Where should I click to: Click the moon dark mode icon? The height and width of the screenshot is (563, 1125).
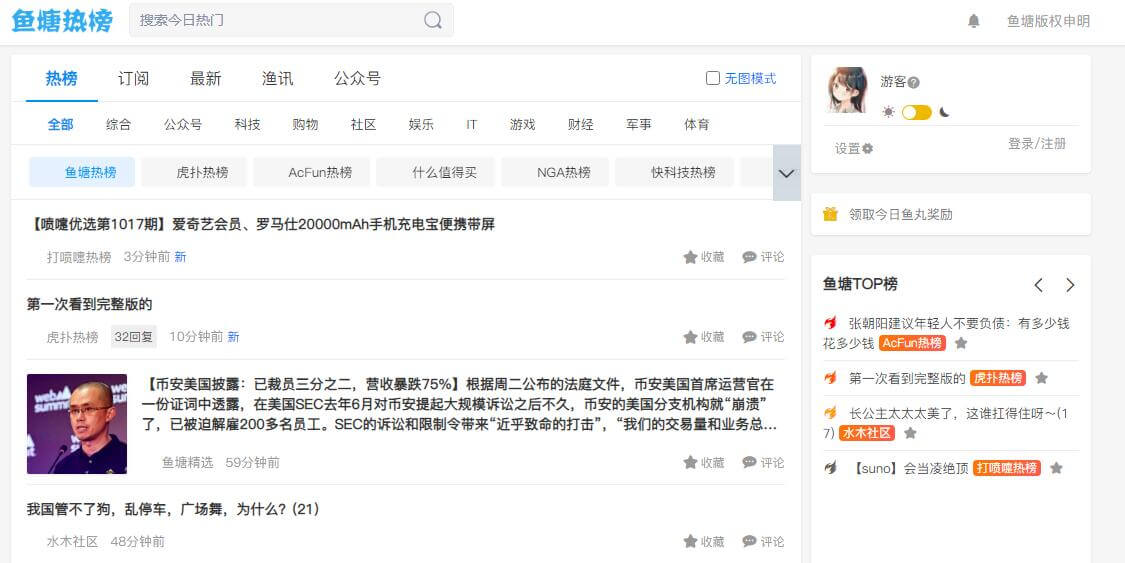coord(944,112)
